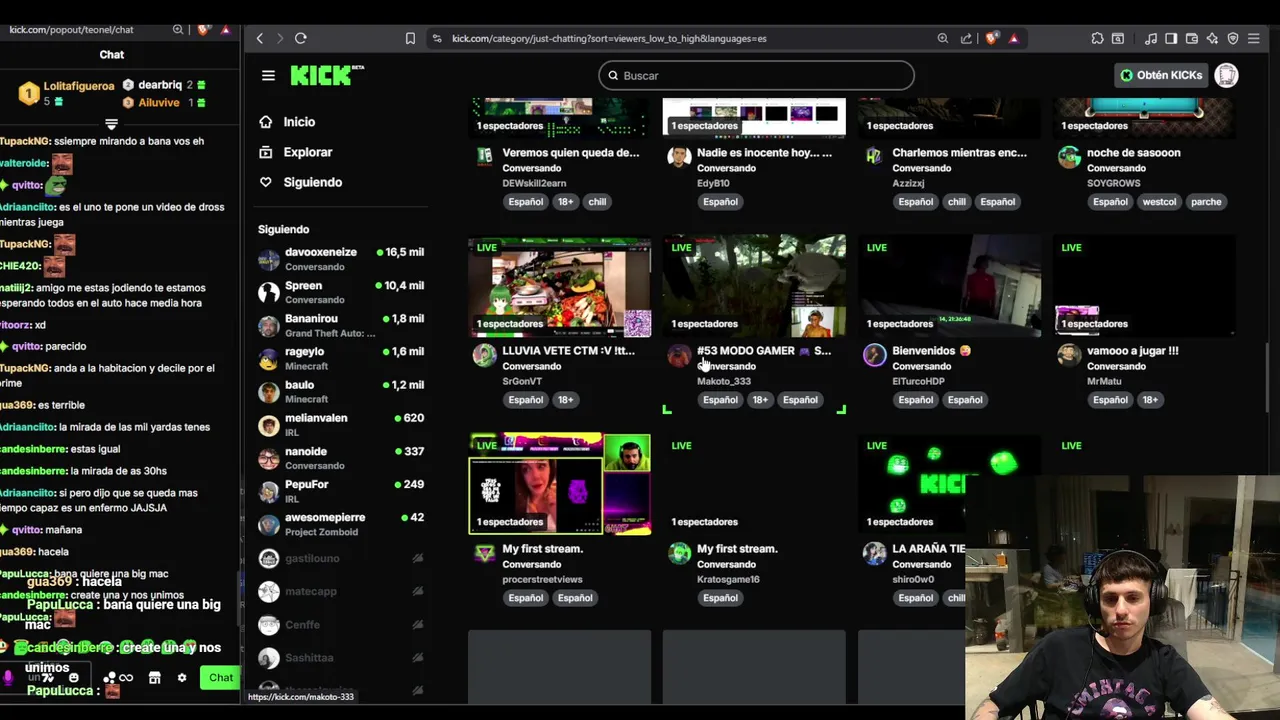Viewport: 1280px width, 720px height.
Task: Open procerstreetviews My first stream thumbnail
Action: (x=560, y=484)
